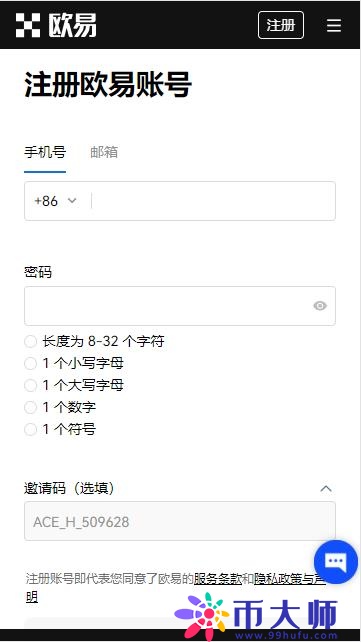Open the 服务条款 link

point(217,579)
